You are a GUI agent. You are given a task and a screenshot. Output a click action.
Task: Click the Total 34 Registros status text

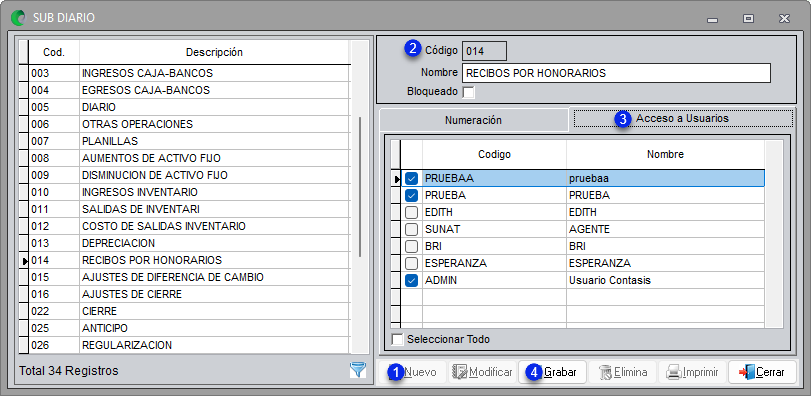(69, 371)
